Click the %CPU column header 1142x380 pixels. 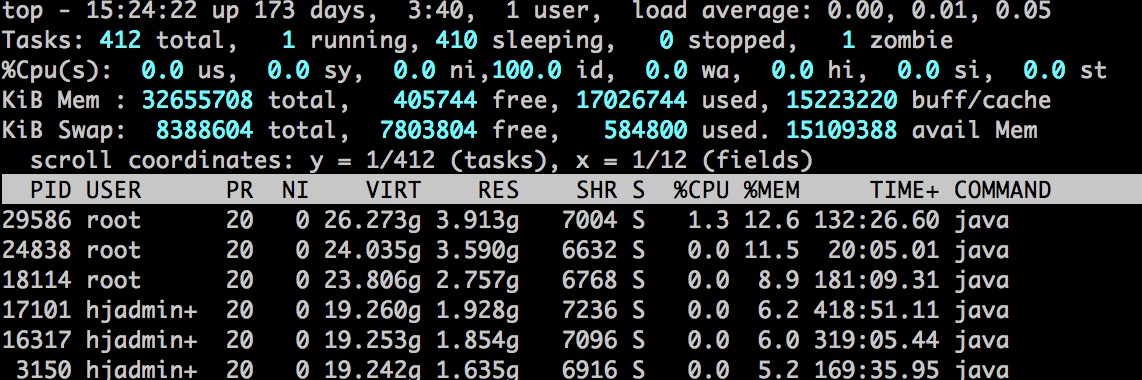pos(701,190)
